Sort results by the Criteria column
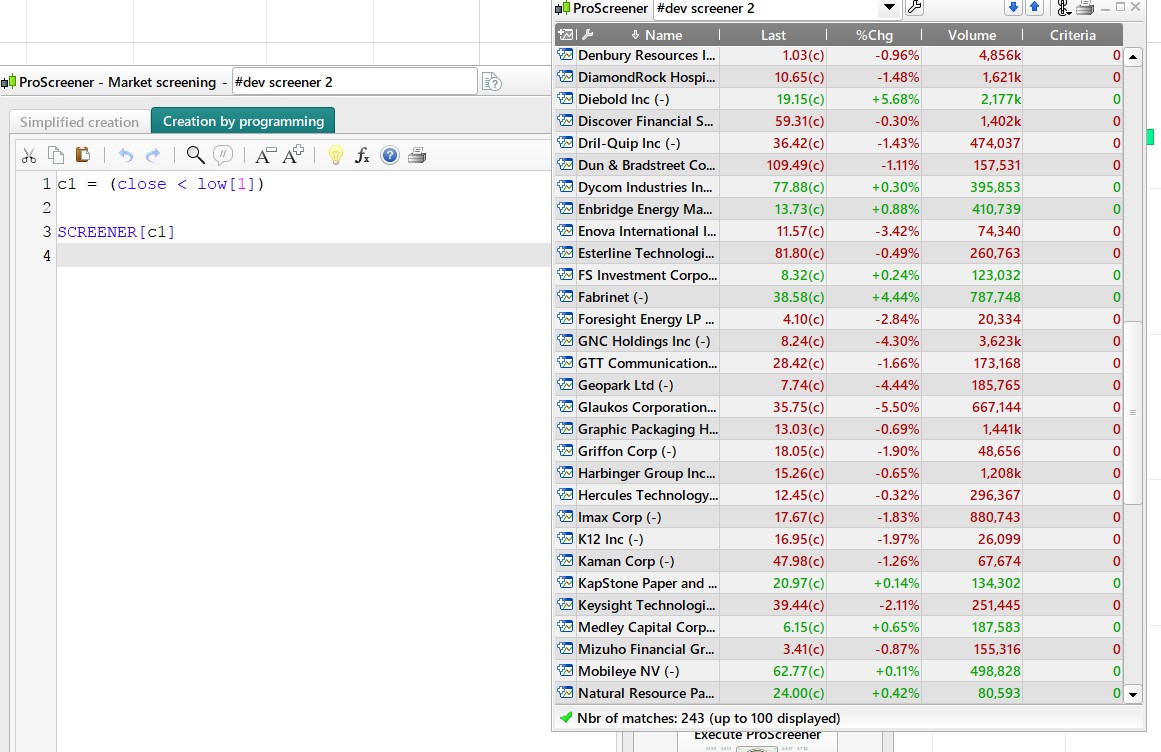 tap(1072, 35)
